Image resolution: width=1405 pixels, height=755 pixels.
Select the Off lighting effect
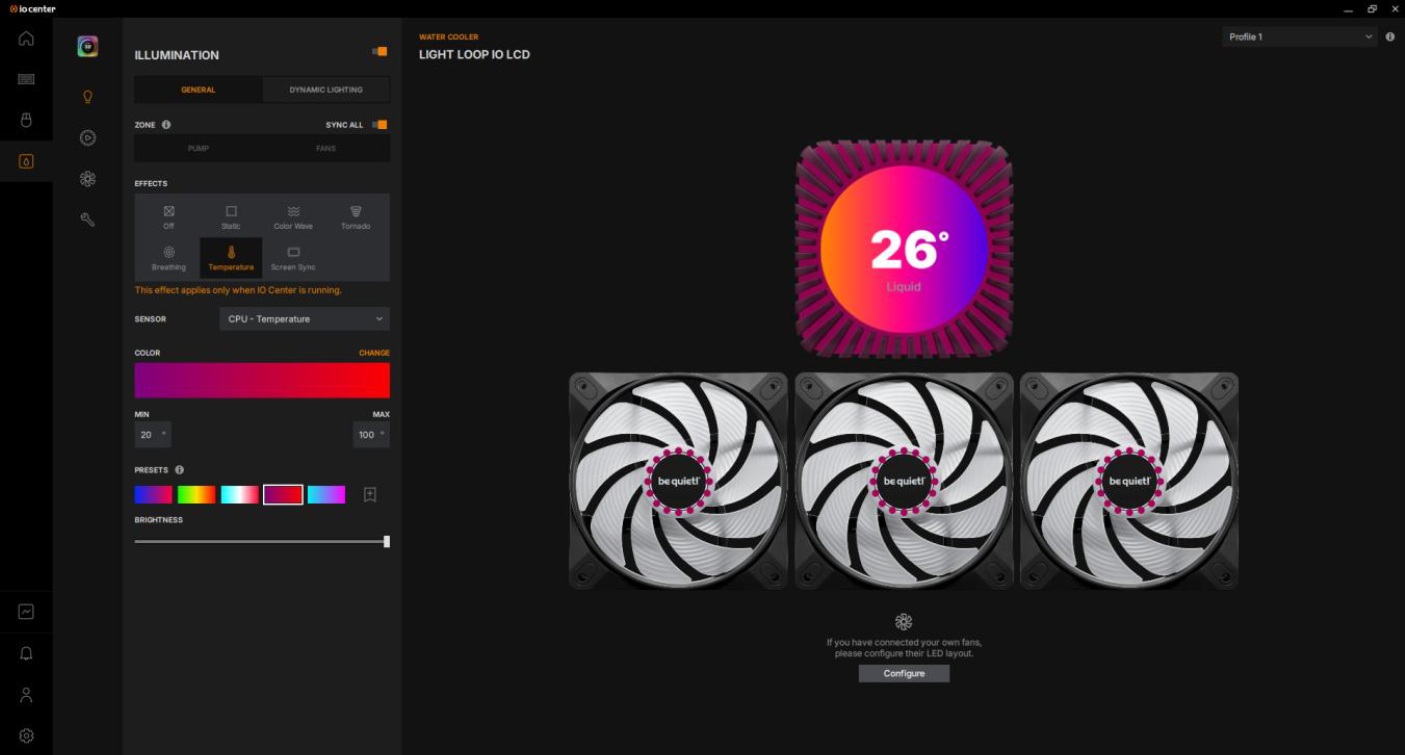tap(168, 216)
